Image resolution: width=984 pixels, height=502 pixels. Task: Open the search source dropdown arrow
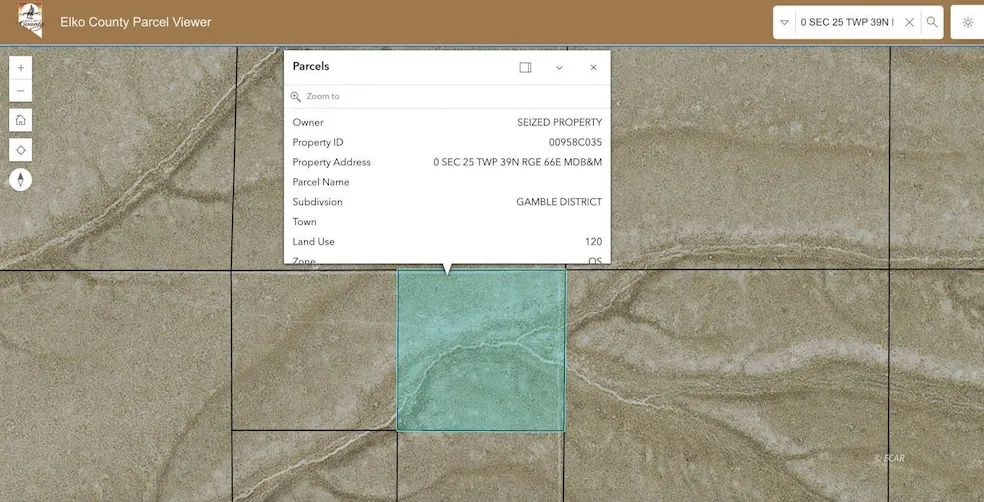coord(785,22)
